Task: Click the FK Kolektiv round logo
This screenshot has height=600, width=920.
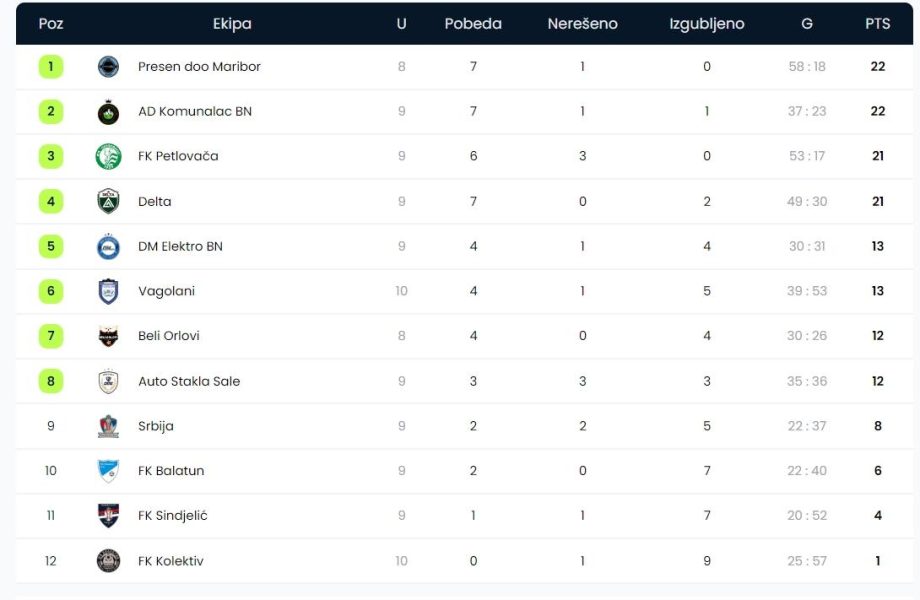Action: (x=108, y=561)
